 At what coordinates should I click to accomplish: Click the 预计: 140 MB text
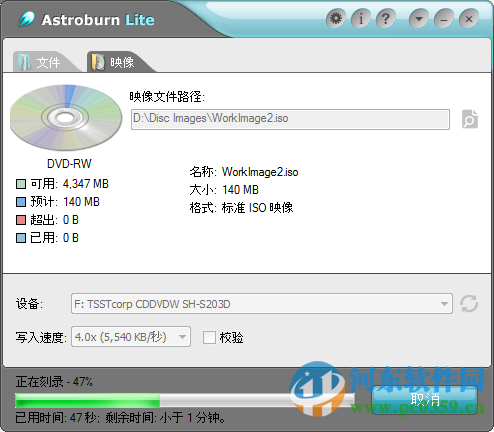65,202
